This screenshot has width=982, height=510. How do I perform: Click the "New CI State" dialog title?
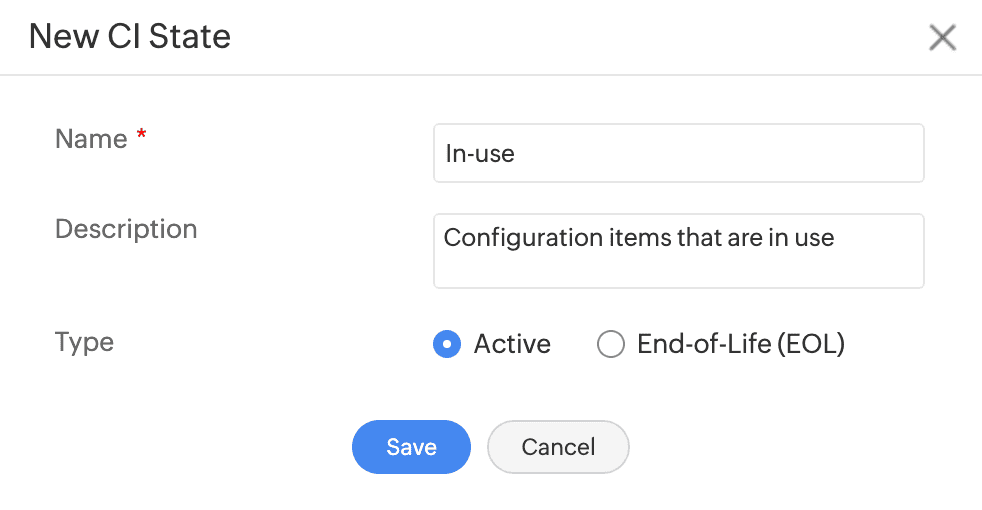click(x=130, y=37)
